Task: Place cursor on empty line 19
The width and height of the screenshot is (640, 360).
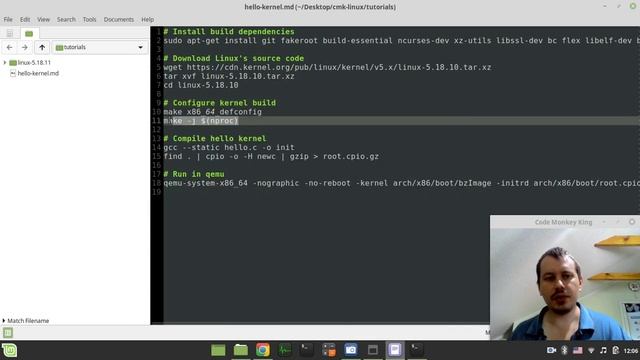Action: [x=401, y=192]
